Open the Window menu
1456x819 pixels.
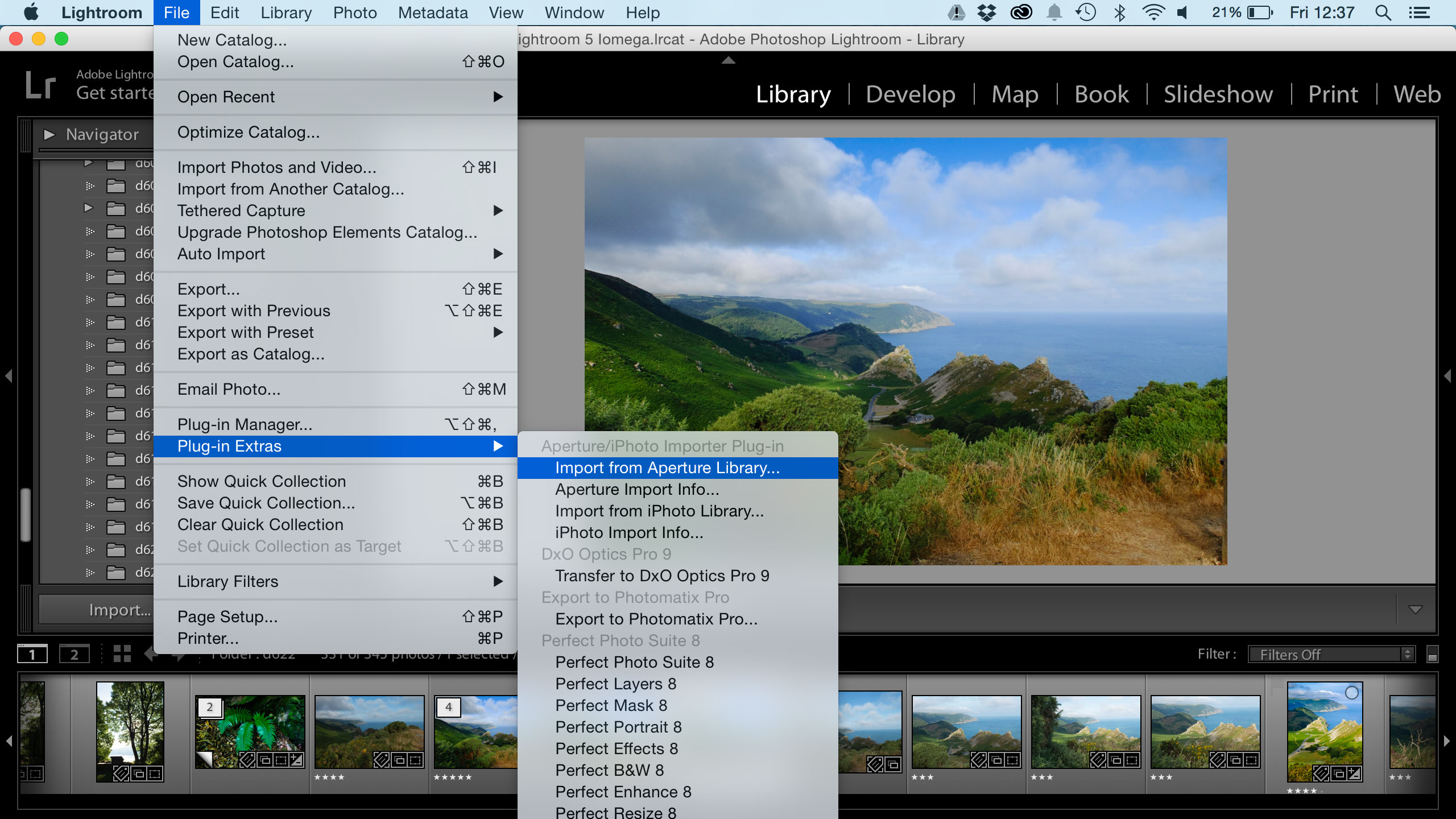pyautogui.click(x=574, y=13)
